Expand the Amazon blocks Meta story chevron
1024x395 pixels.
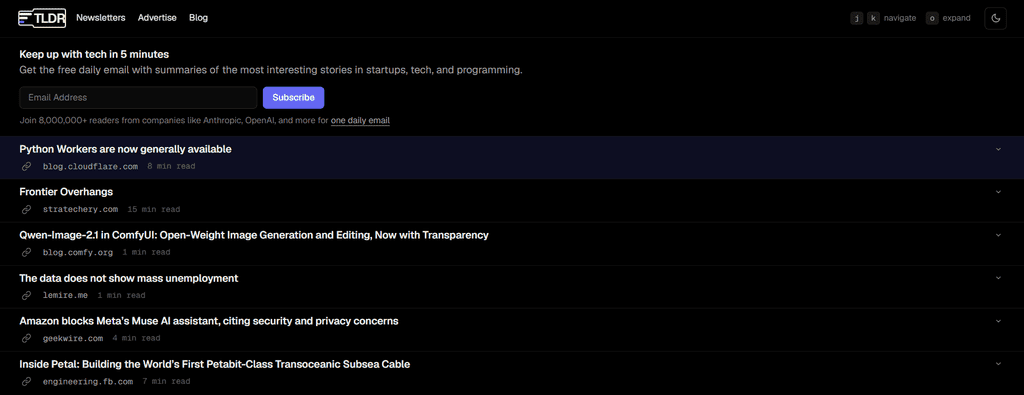(998, 321)
